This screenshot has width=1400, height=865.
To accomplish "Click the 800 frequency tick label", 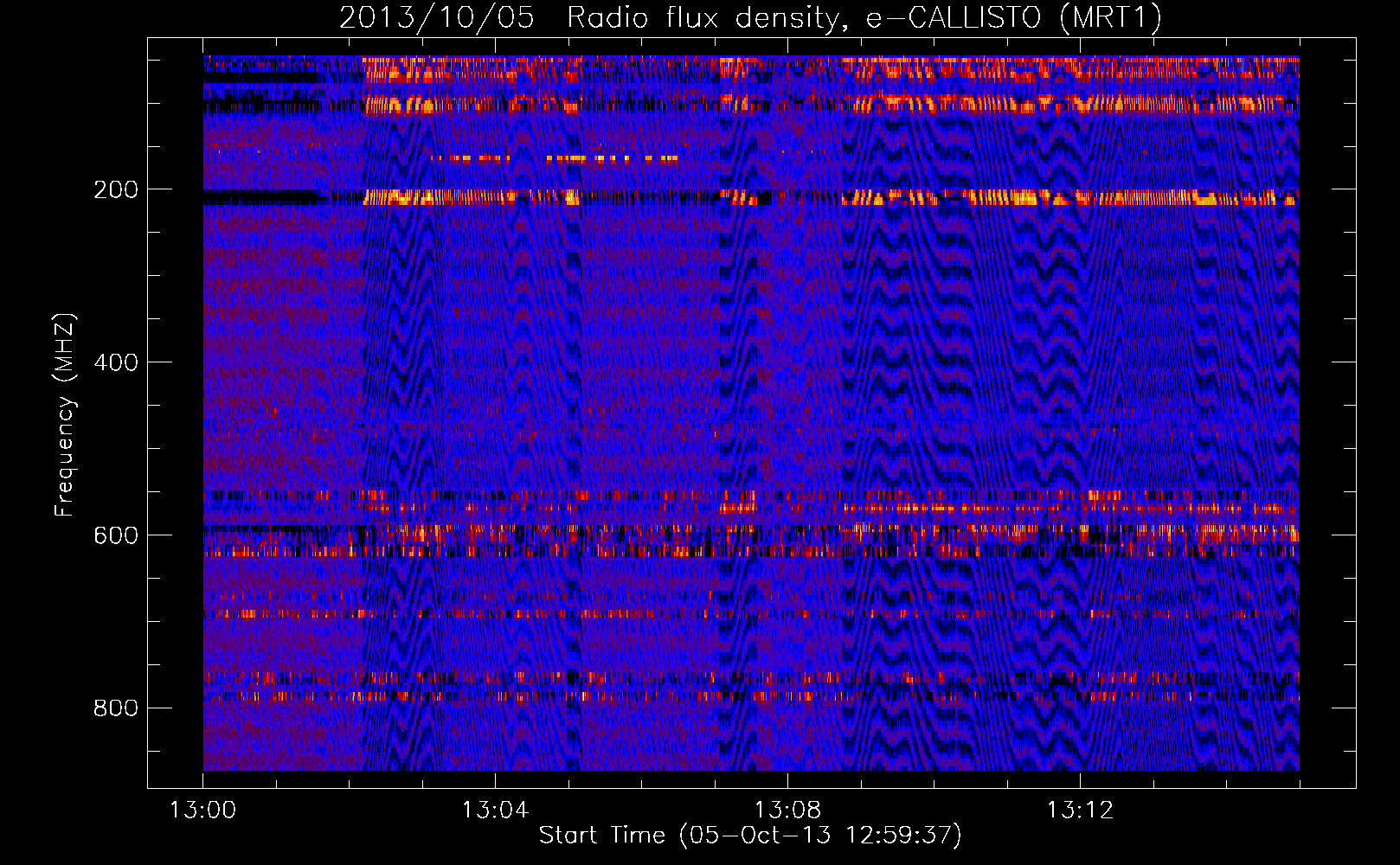I will pyautogui.click(x=116, y=708).
